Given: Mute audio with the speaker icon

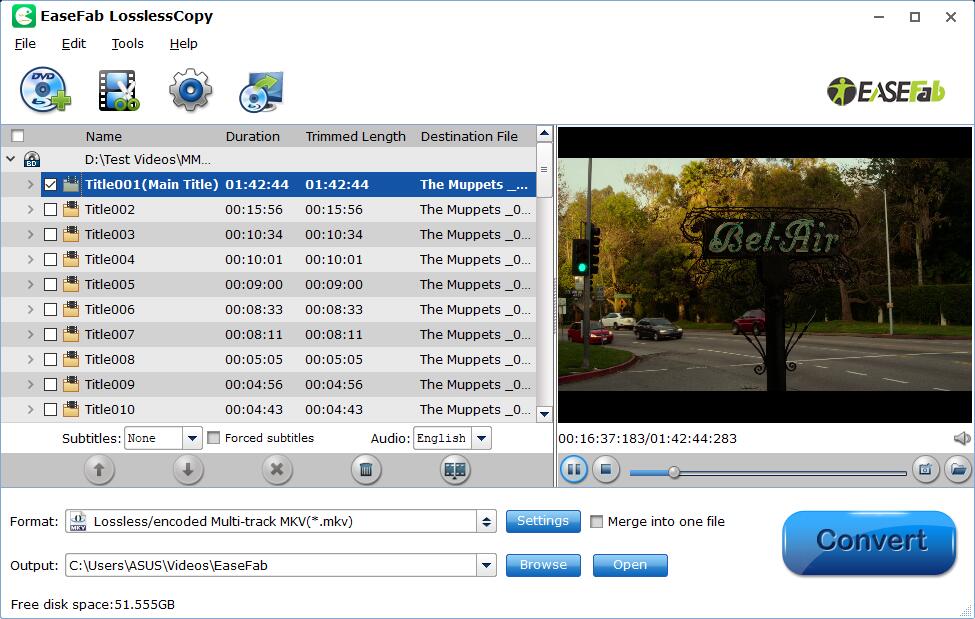Looking at the screenshot, I should click(x=962, y=439).
